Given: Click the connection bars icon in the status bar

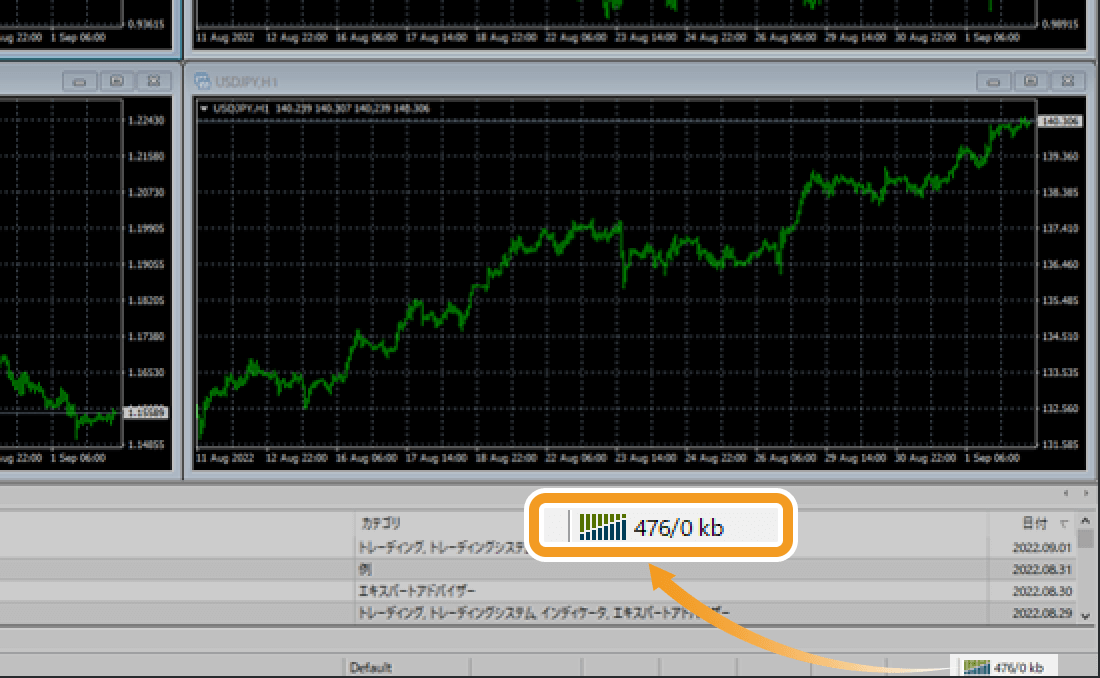Looking at the screenshot, I should (x=975, y=667).
